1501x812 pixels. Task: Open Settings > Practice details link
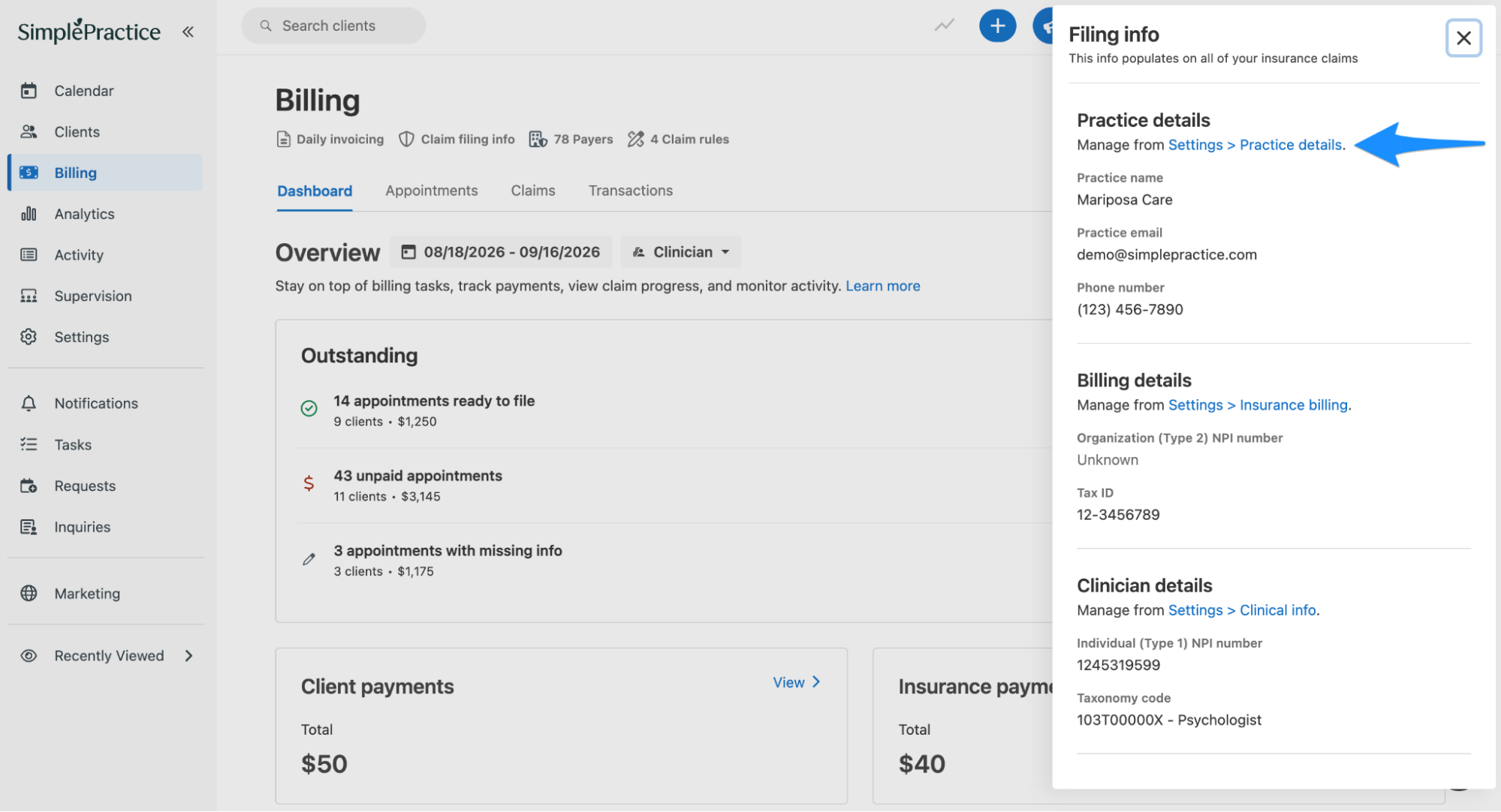[x=1255, y=146]
